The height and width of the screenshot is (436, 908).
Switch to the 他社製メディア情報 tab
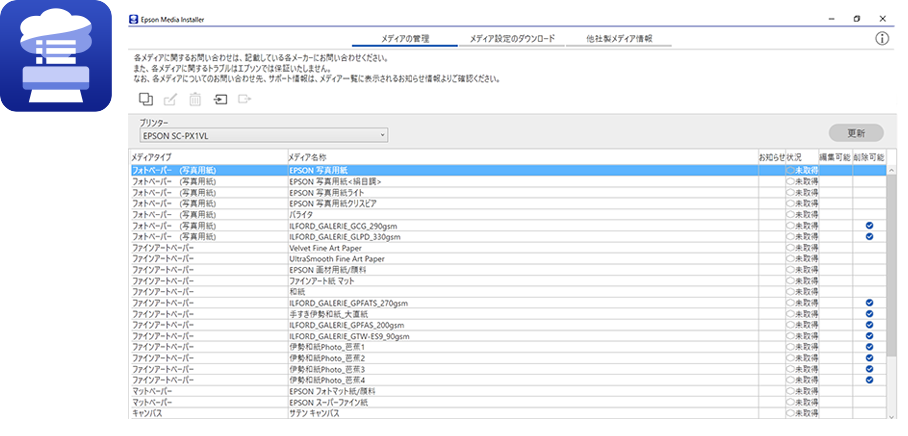[x=619, y=39]
